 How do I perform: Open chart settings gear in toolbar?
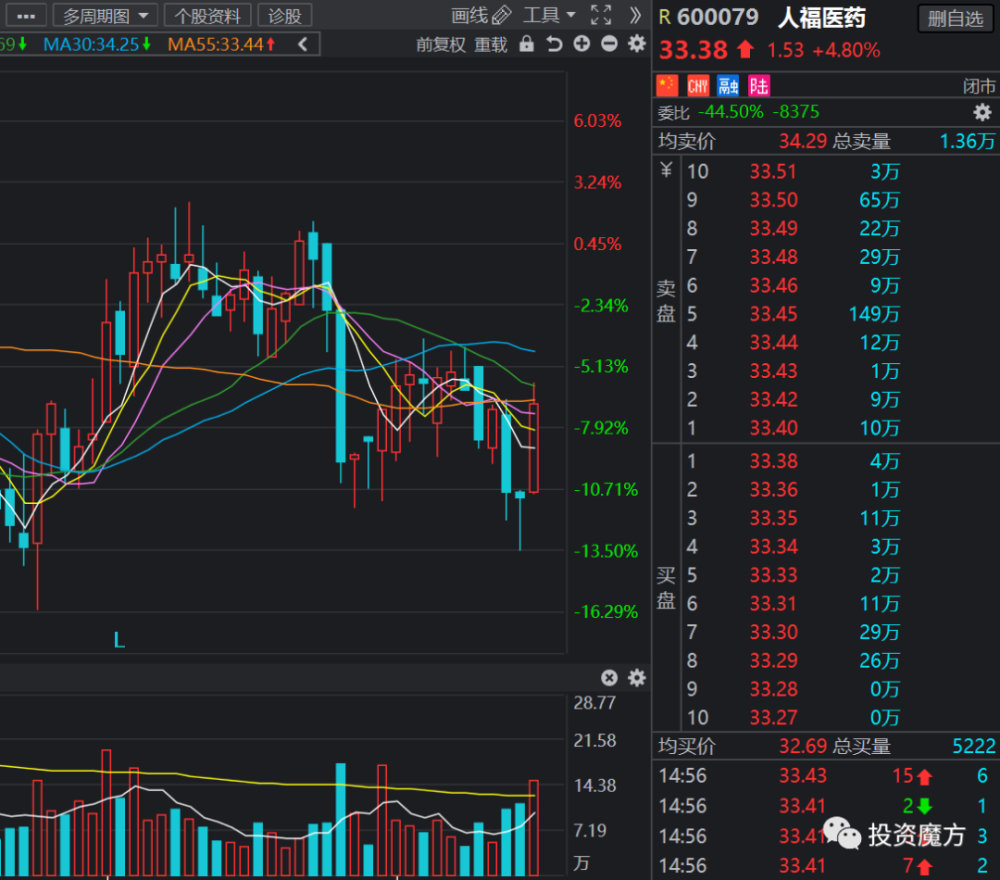point(636,43)
